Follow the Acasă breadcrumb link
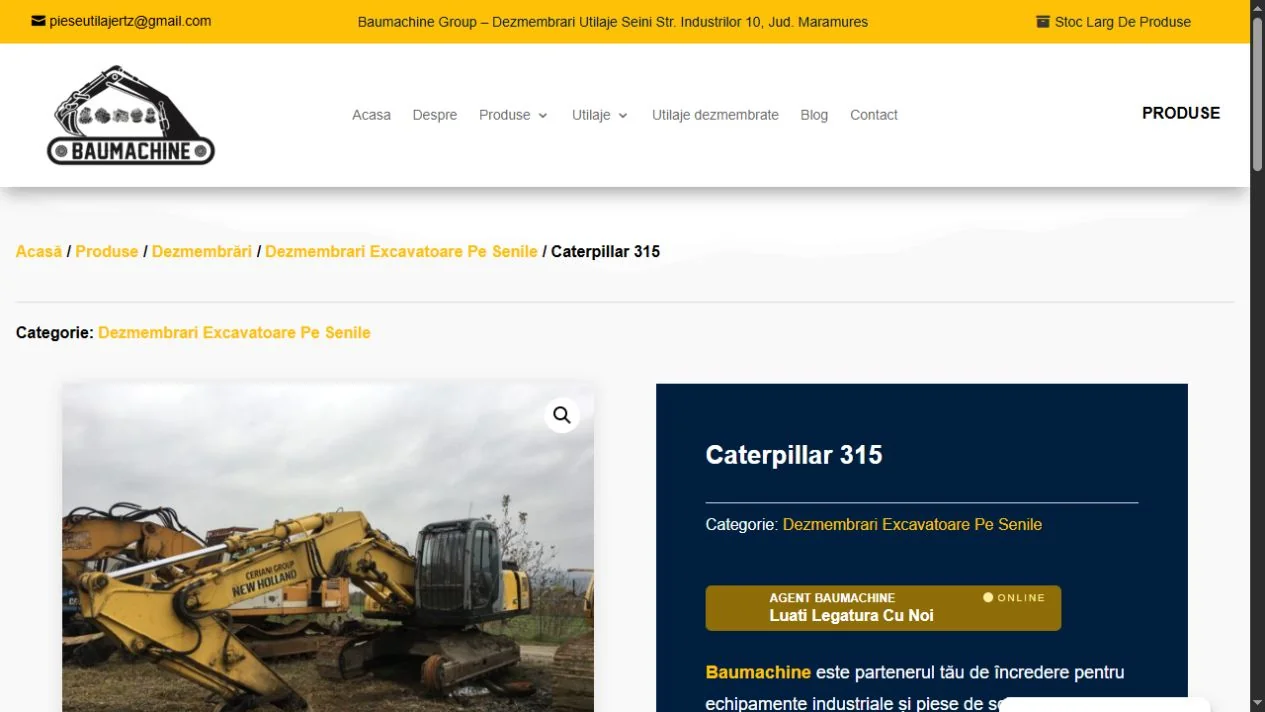The height and width of the screenshot is (712, 1265). pos(39,252)
